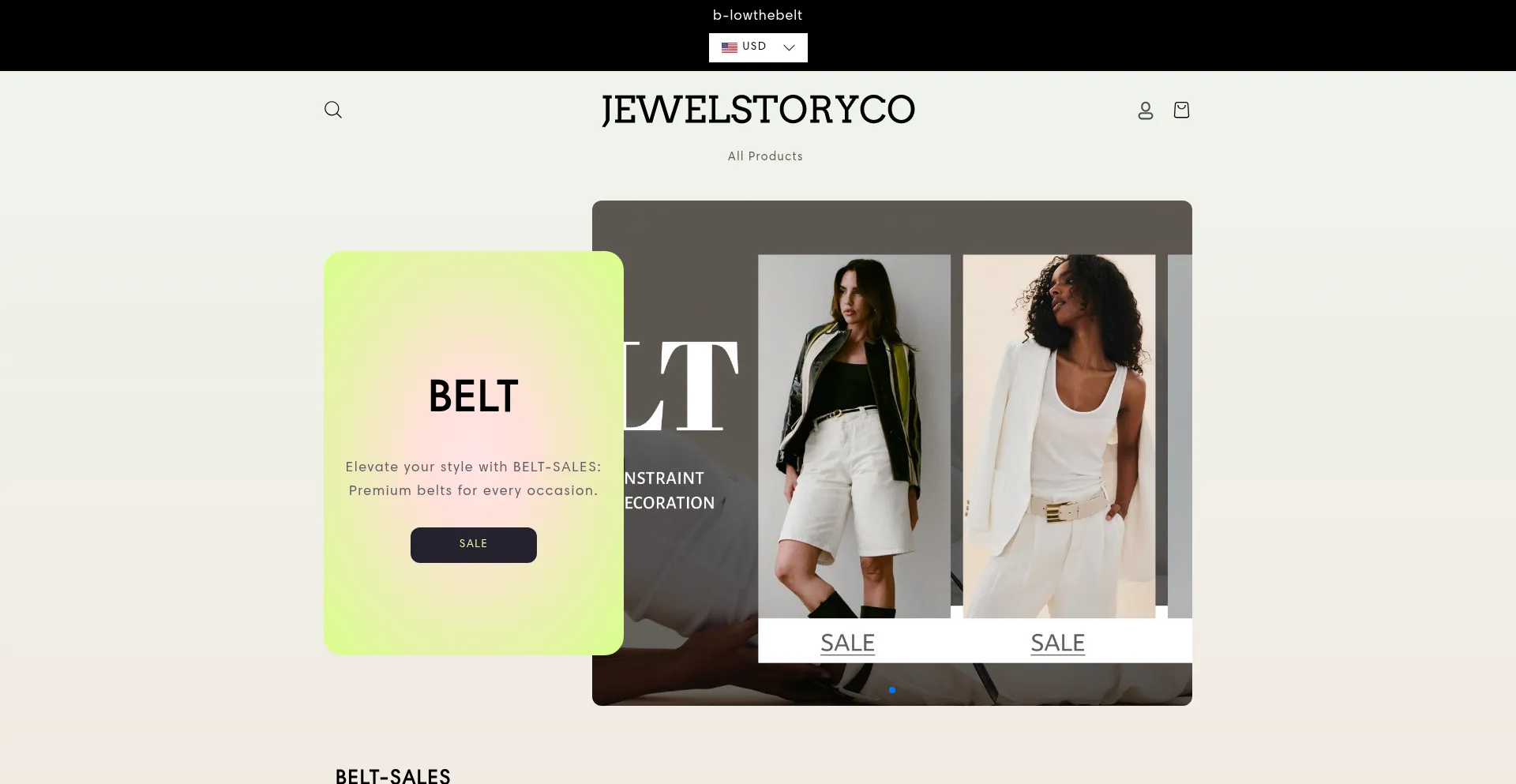The image size is (1516, 784).
Task: Click the BELT heading on gradient card
Action: pos(474,396)
